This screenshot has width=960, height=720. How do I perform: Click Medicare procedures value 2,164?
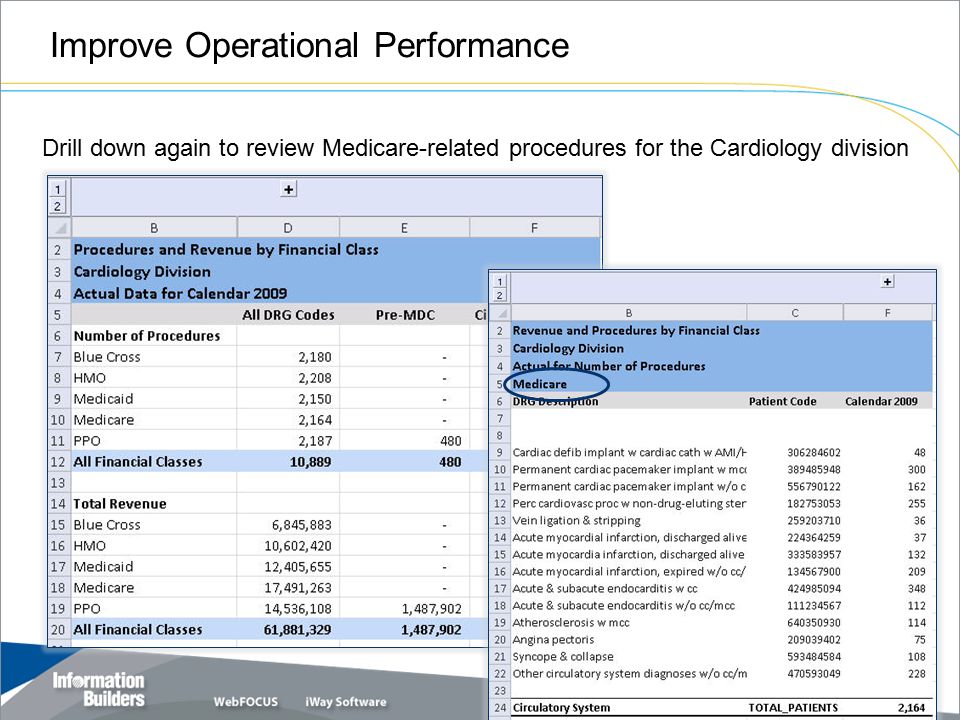point(315,420)
